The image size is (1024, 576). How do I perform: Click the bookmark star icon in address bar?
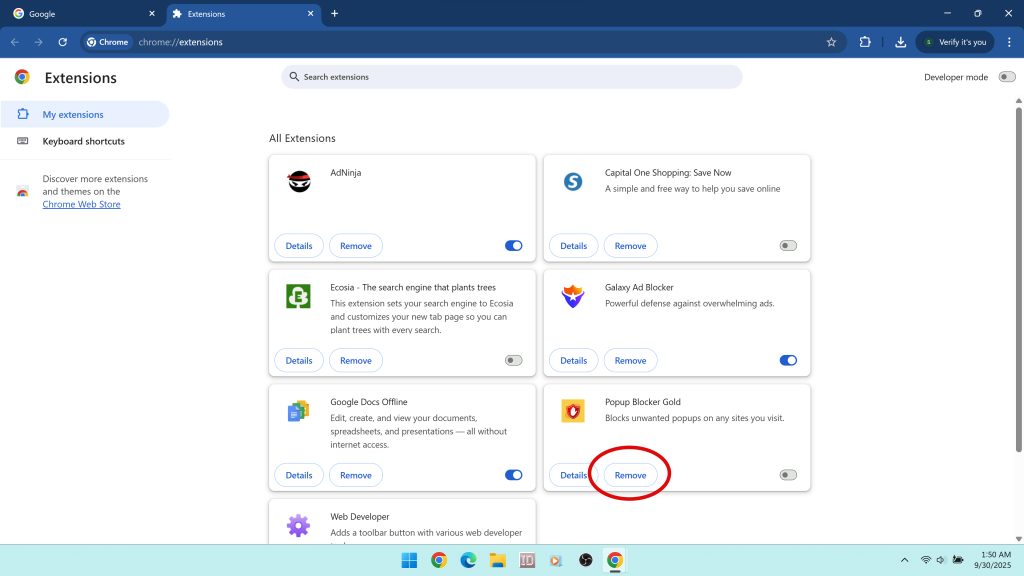click(831, 42)
